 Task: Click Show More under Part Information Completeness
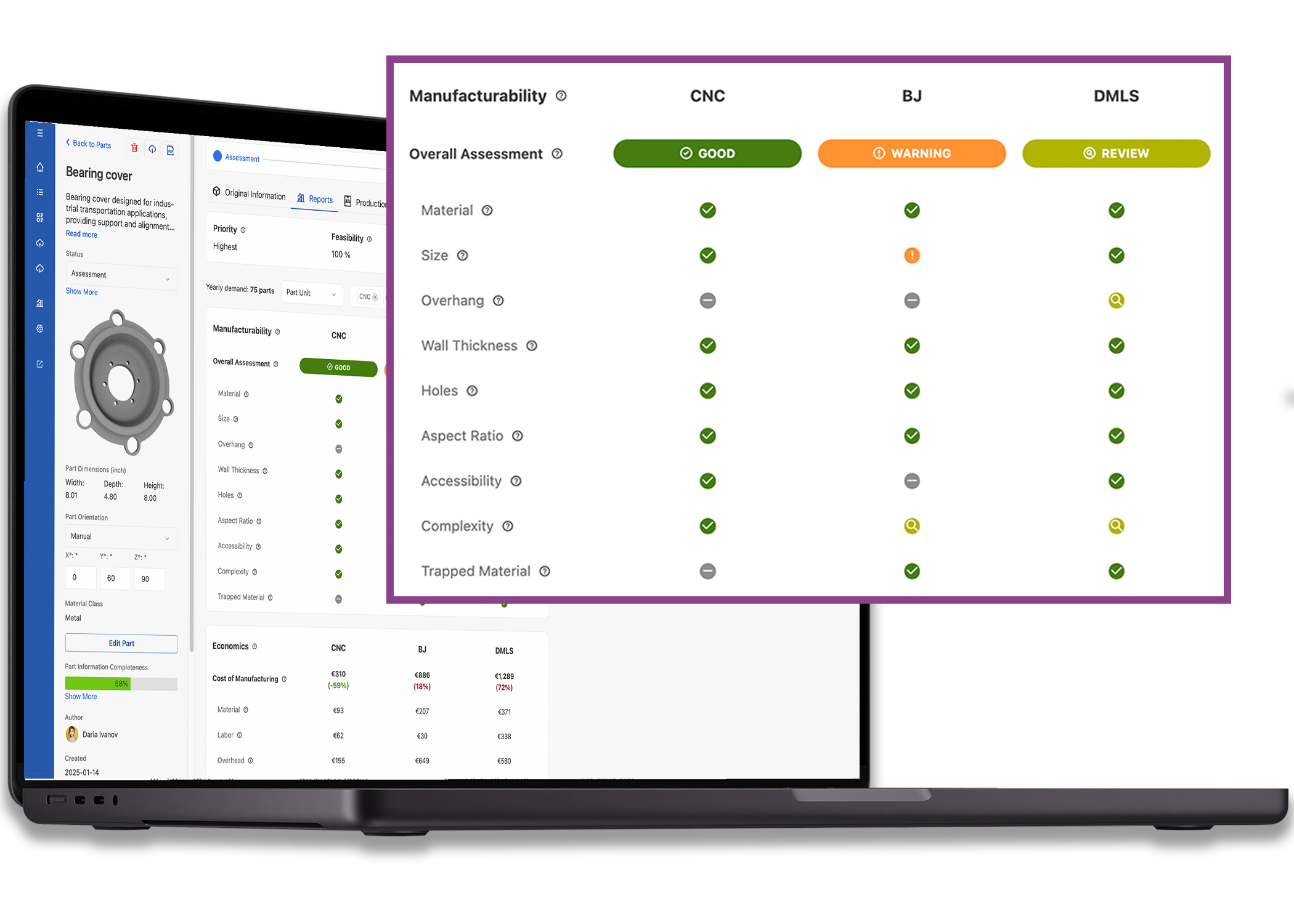tap(81, 697)
